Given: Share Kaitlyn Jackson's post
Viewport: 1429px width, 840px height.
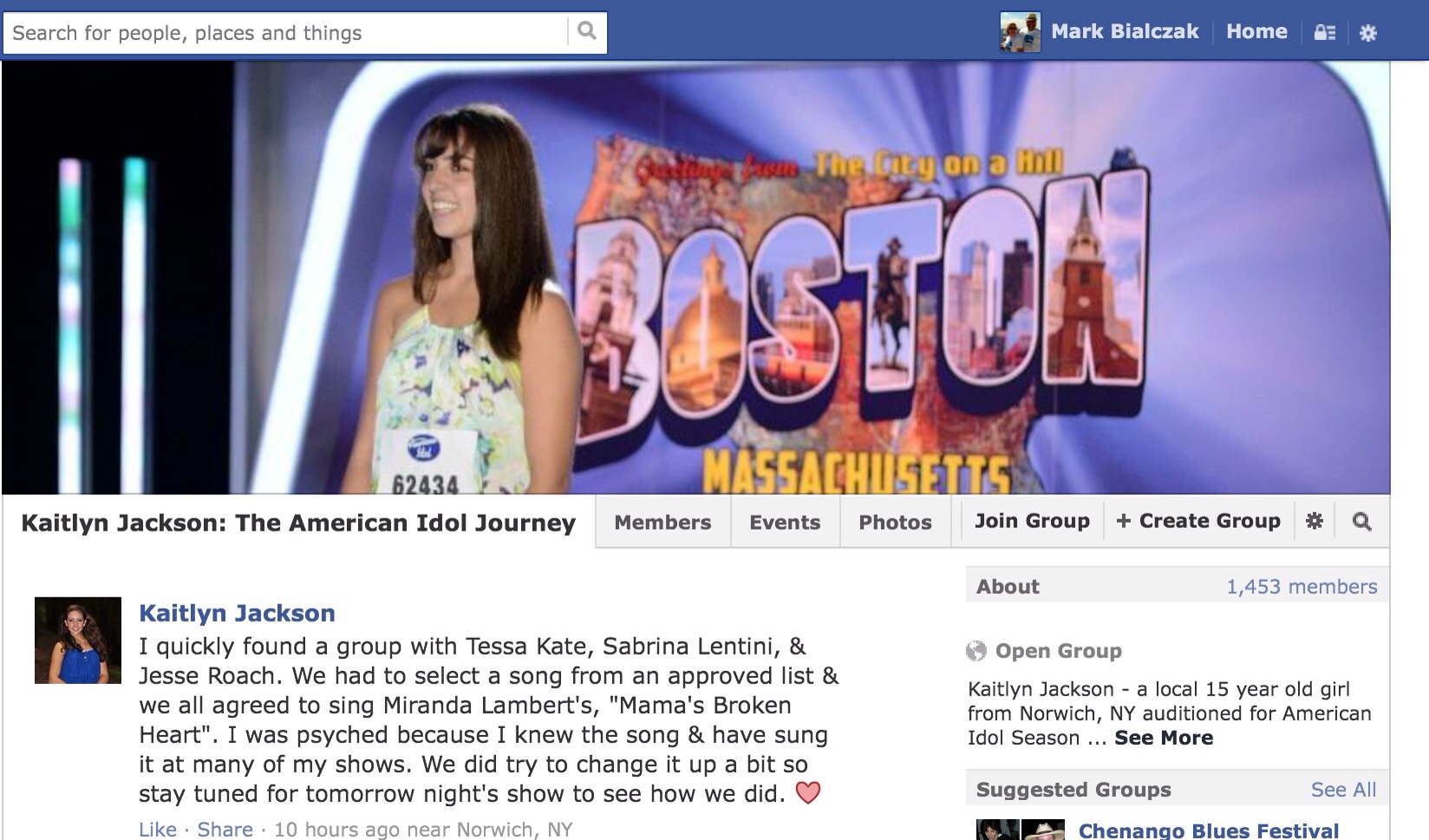Looking at the screenshot, I should click(225, 829).
